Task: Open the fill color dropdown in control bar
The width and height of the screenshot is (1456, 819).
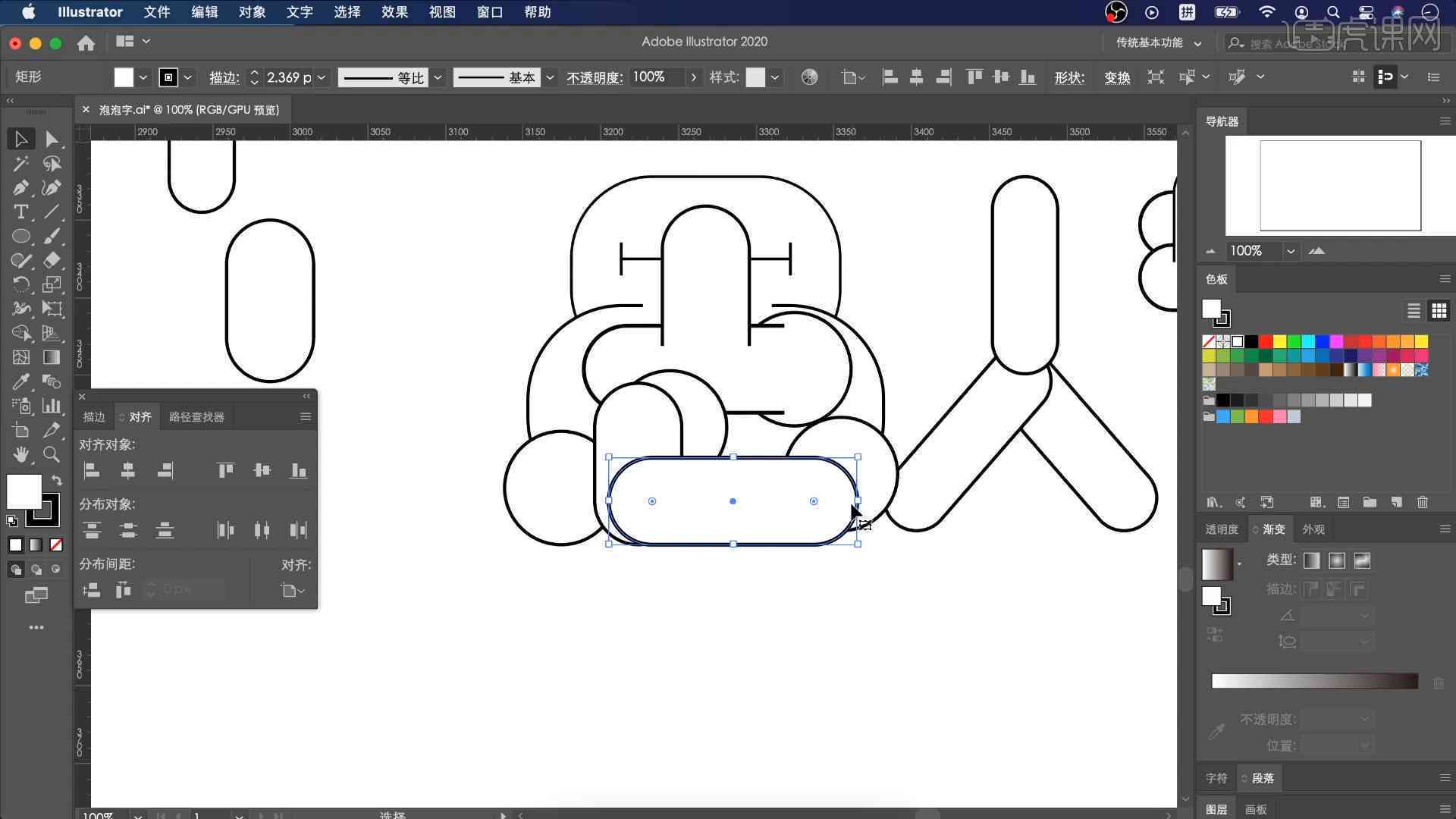Action: click(x=143, y=77)
